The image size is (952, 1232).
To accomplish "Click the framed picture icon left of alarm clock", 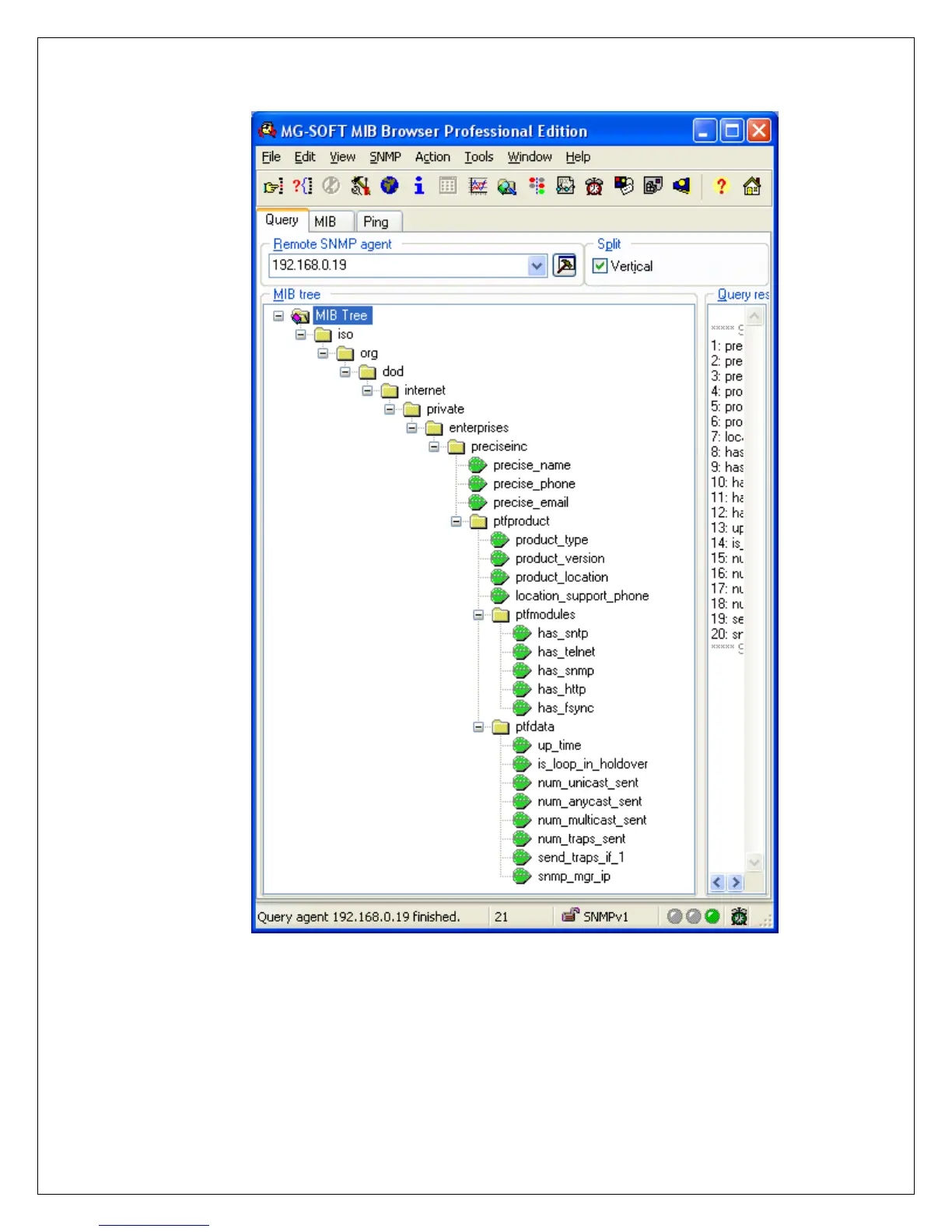I will pos(565,186).
